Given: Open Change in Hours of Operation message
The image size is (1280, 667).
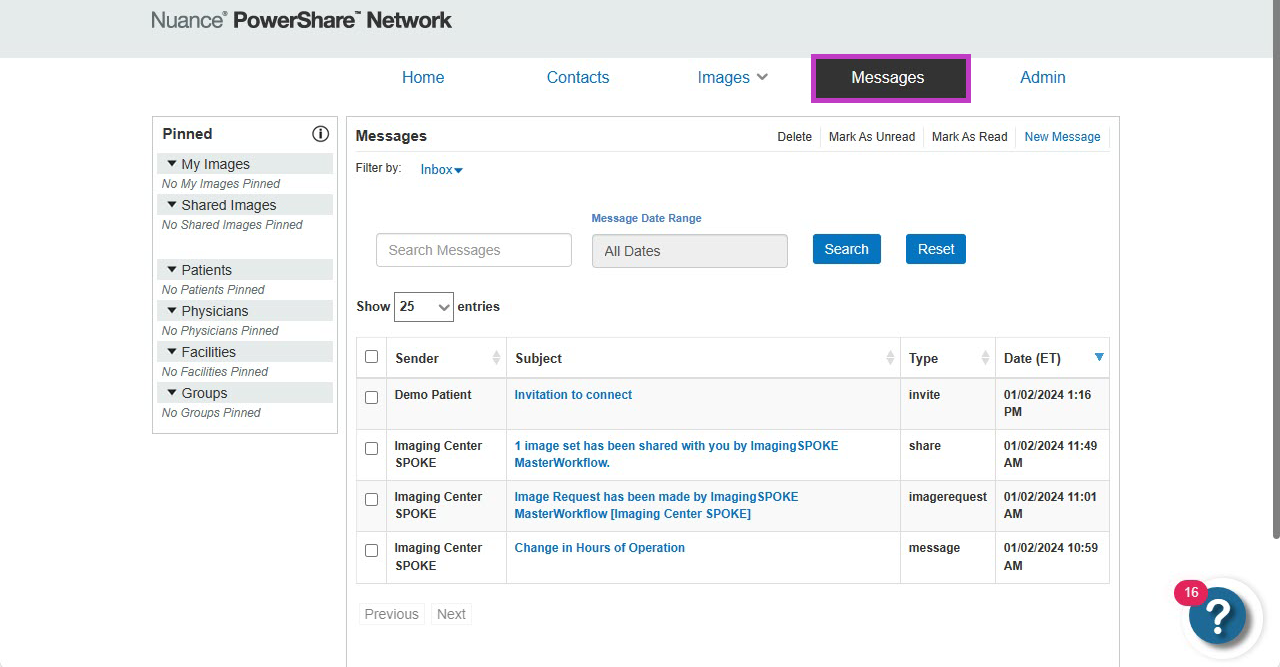Looking at the screenshot, I should pos(600,548).
